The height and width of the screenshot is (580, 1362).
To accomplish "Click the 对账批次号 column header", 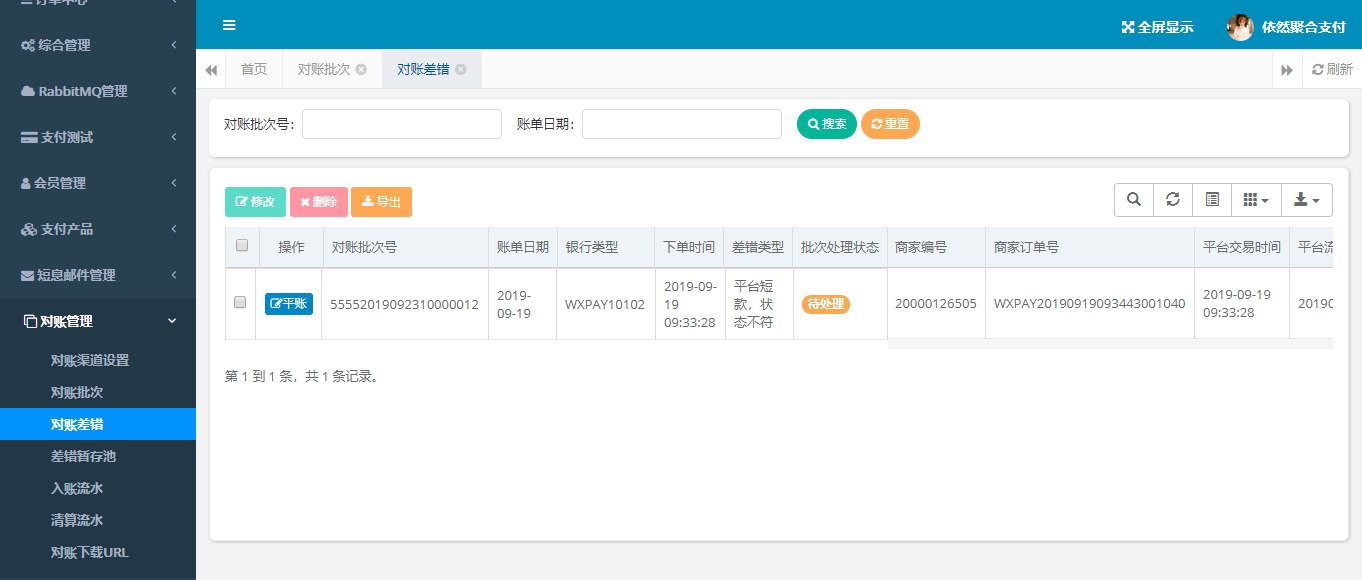I will 405,247.
